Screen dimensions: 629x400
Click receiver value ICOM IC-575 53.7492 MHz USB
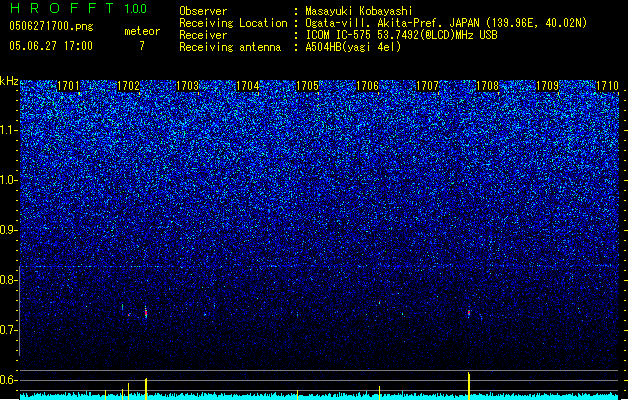[401, 35]
